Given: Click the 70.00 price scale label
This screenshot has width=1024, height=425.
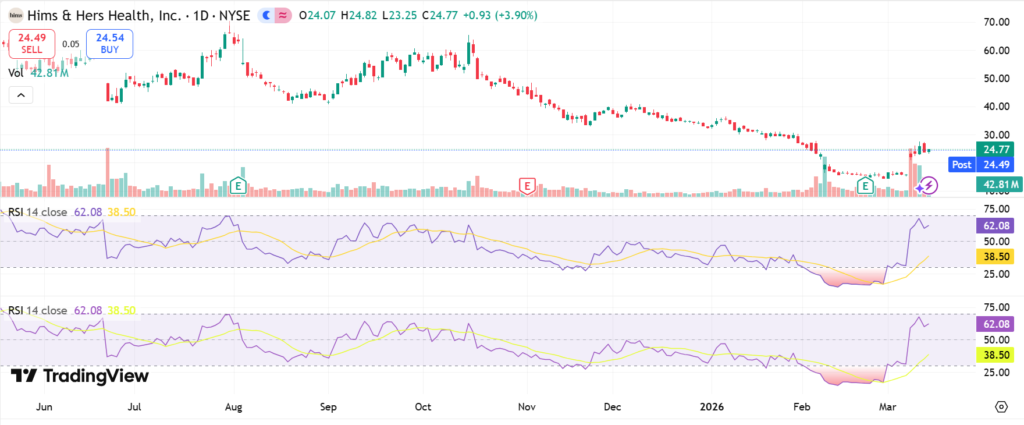Looking at the screenshot, I should point(998,22).
